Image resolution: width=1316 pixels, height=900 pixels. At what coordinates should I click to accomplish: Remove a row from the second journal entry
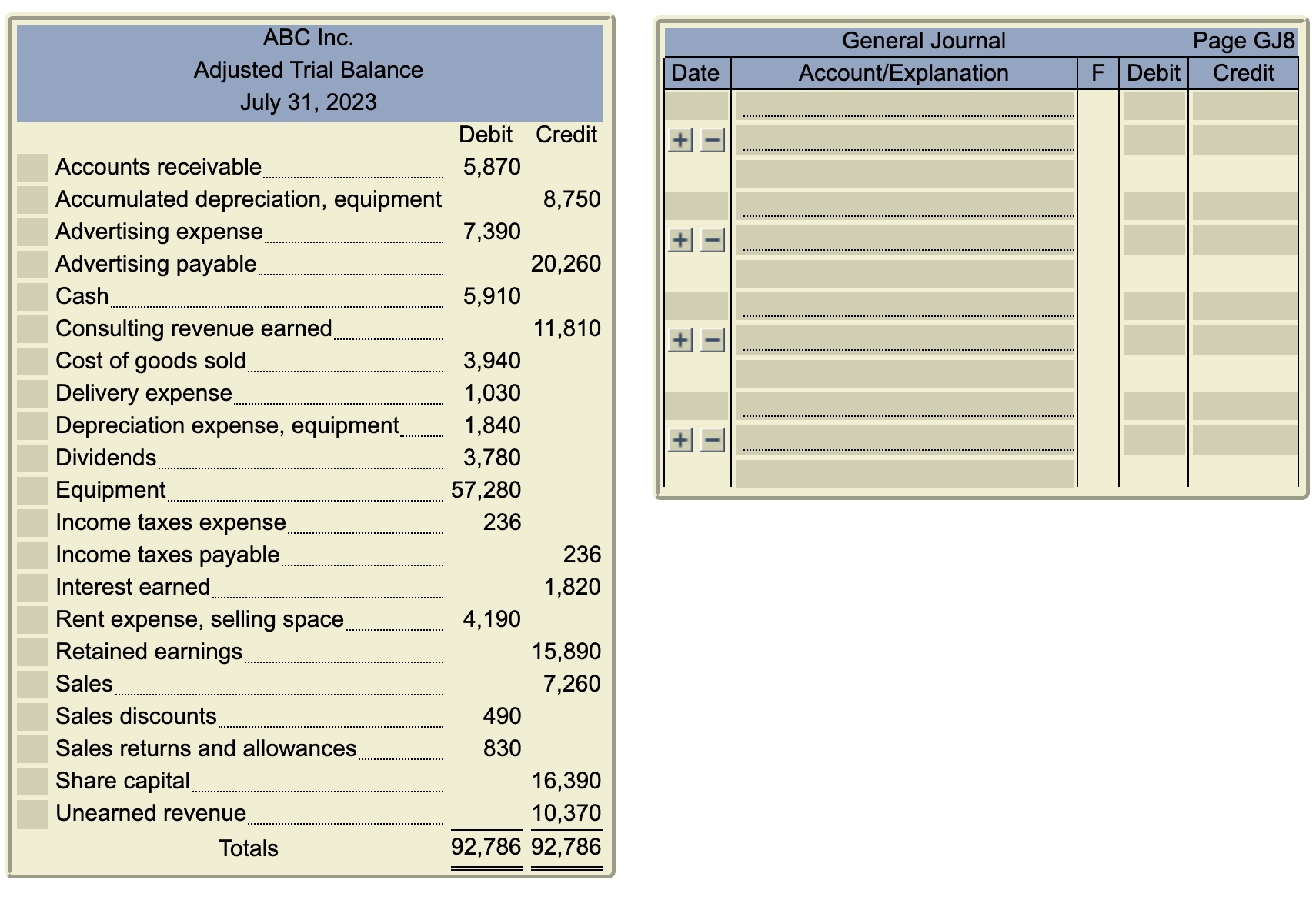coord(713,241)
